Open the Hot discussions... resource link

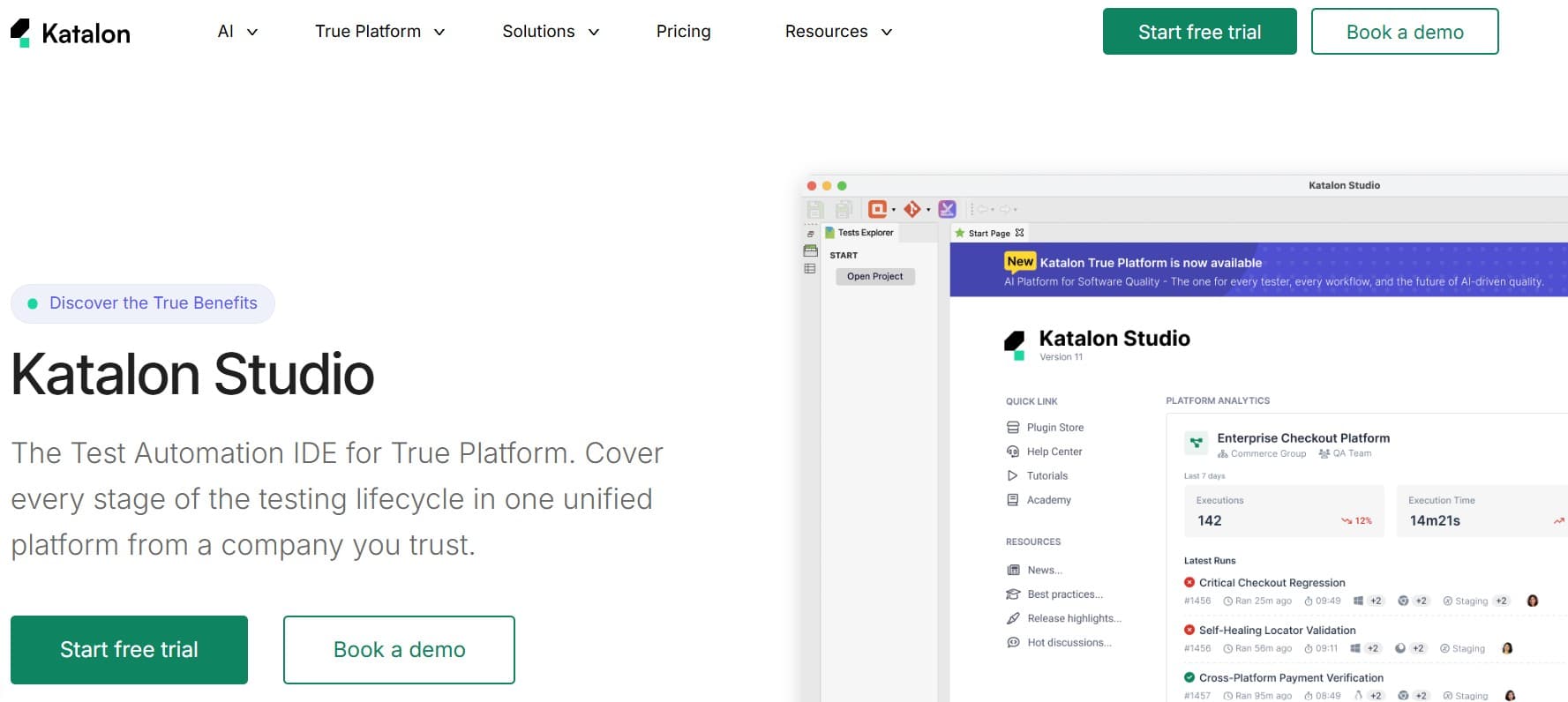1069,643
